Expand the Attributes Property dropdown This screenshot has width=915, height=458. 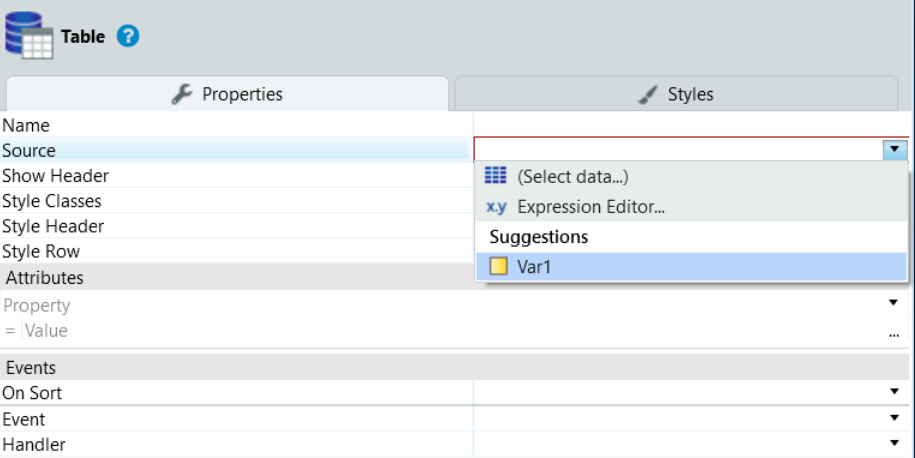click(894, 303)
